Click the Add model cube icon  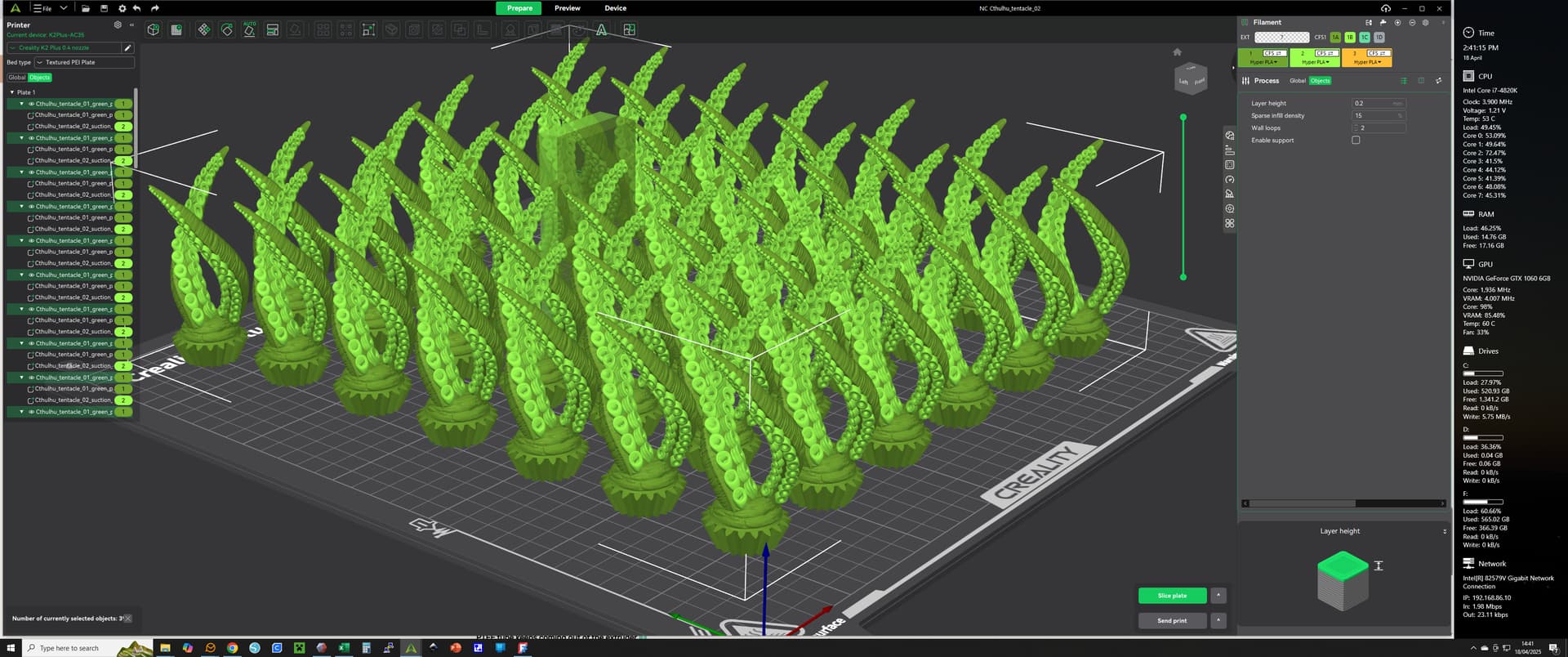click(x=153, y=29)
